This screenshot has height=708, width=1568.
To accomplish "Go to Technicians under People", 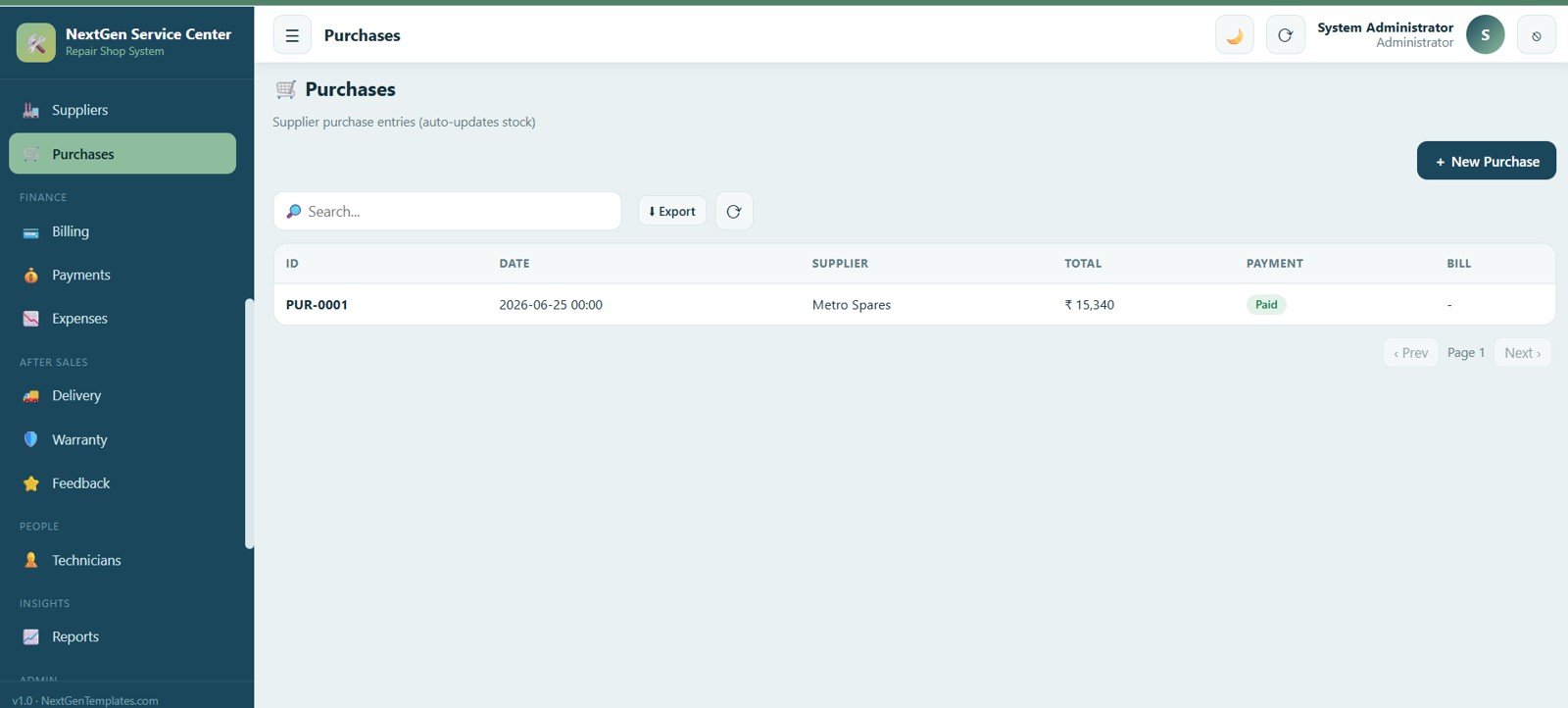I will pyautogui.click(x=122, y=560).
